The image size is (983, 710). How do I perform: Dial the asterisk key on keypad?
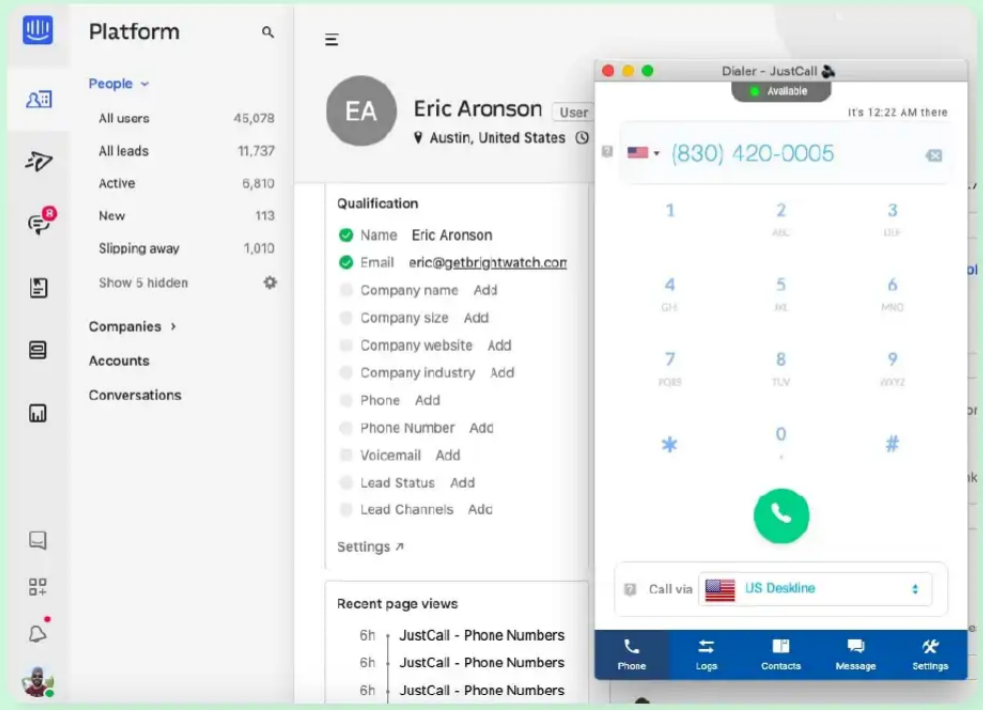pyautogui.click(x=669, y=444)
